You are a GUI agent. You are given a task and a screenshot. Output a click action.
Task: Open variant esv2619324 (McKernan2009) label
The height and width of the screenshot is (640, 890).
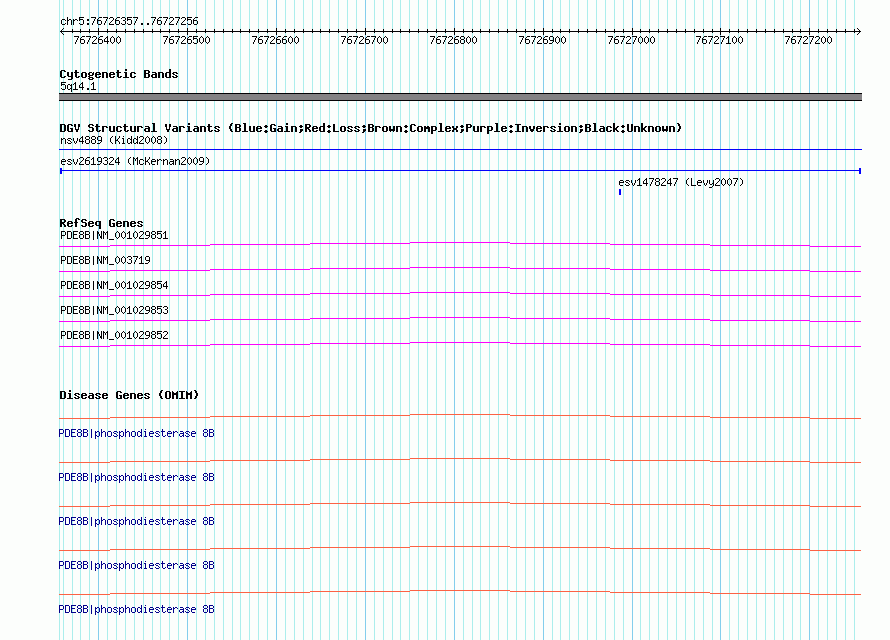tap(135, 161)
